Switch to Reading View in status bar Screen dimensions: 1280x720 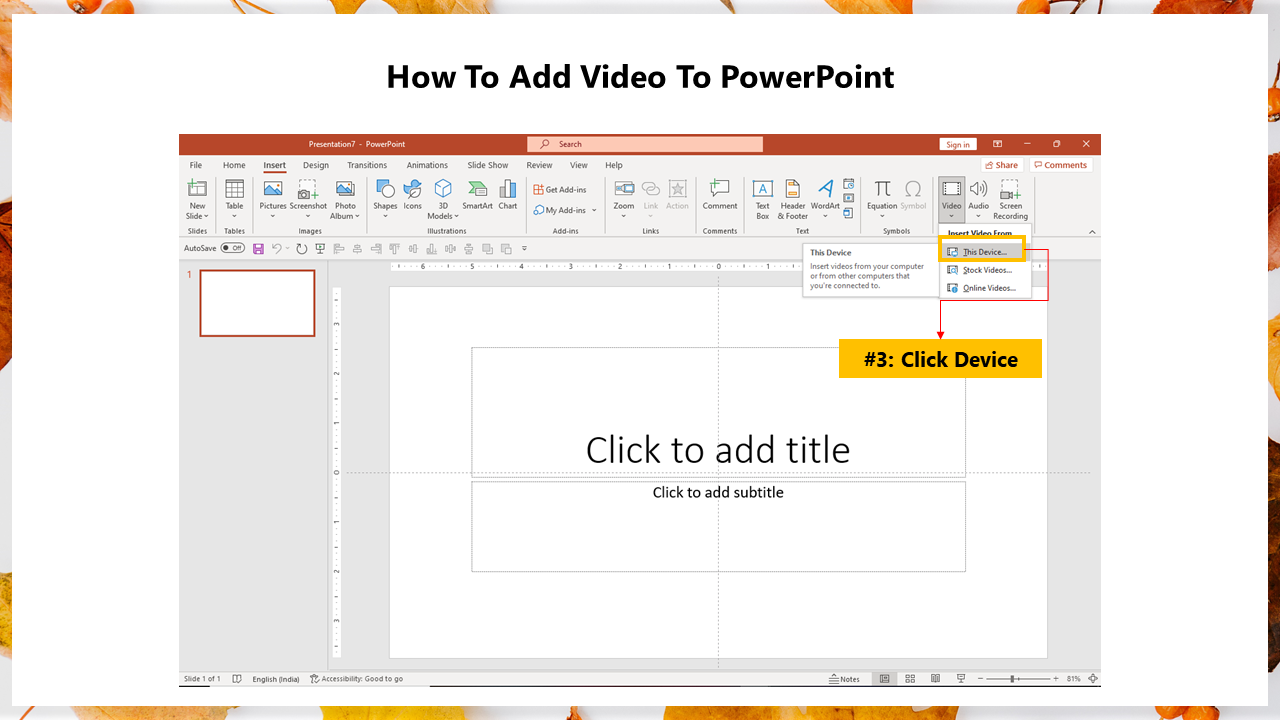pyautogui.click(x=935, y=678)
